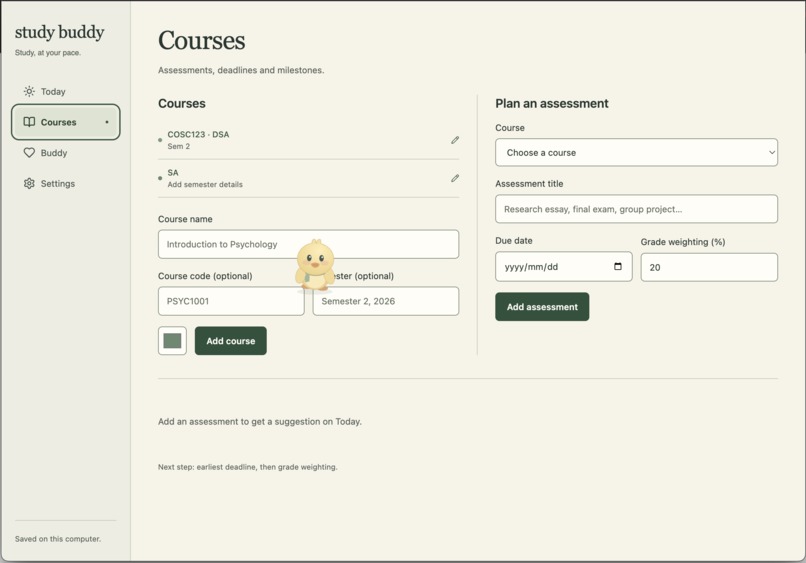Open the Due date calendar picker icon

pos(618,266)
